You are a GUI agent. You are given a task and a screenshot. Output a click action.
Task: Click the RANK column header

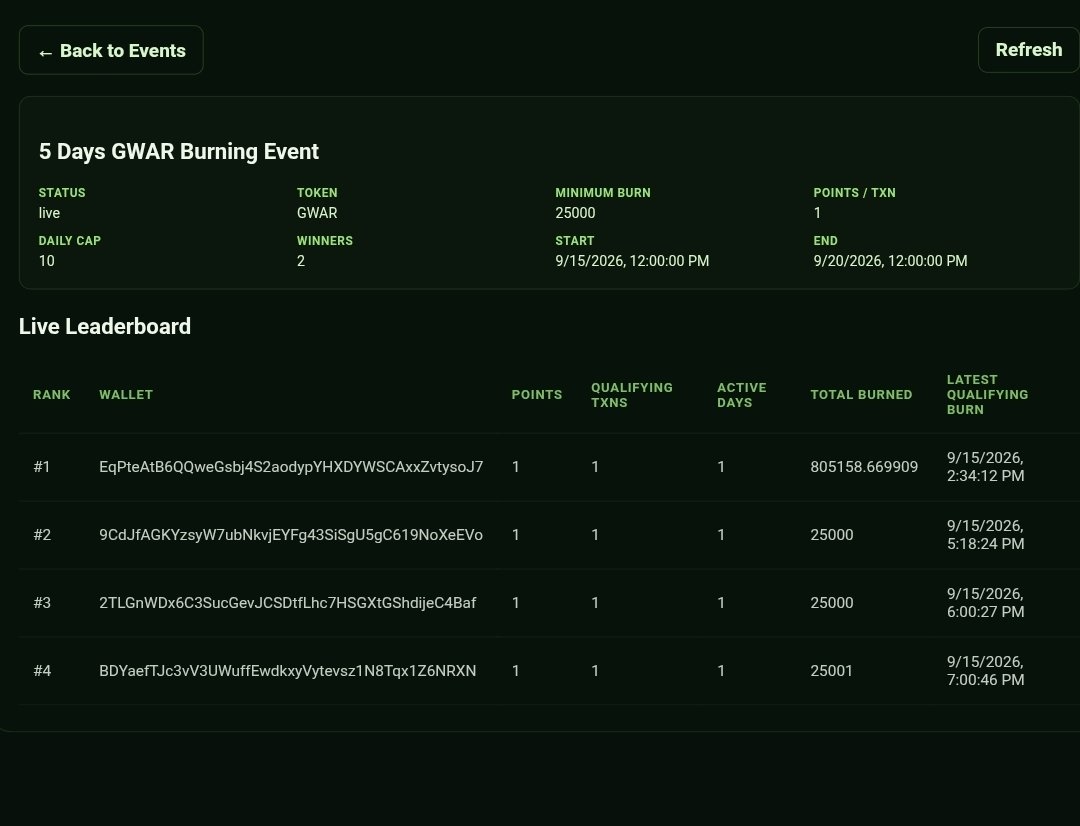coord(52,395)
